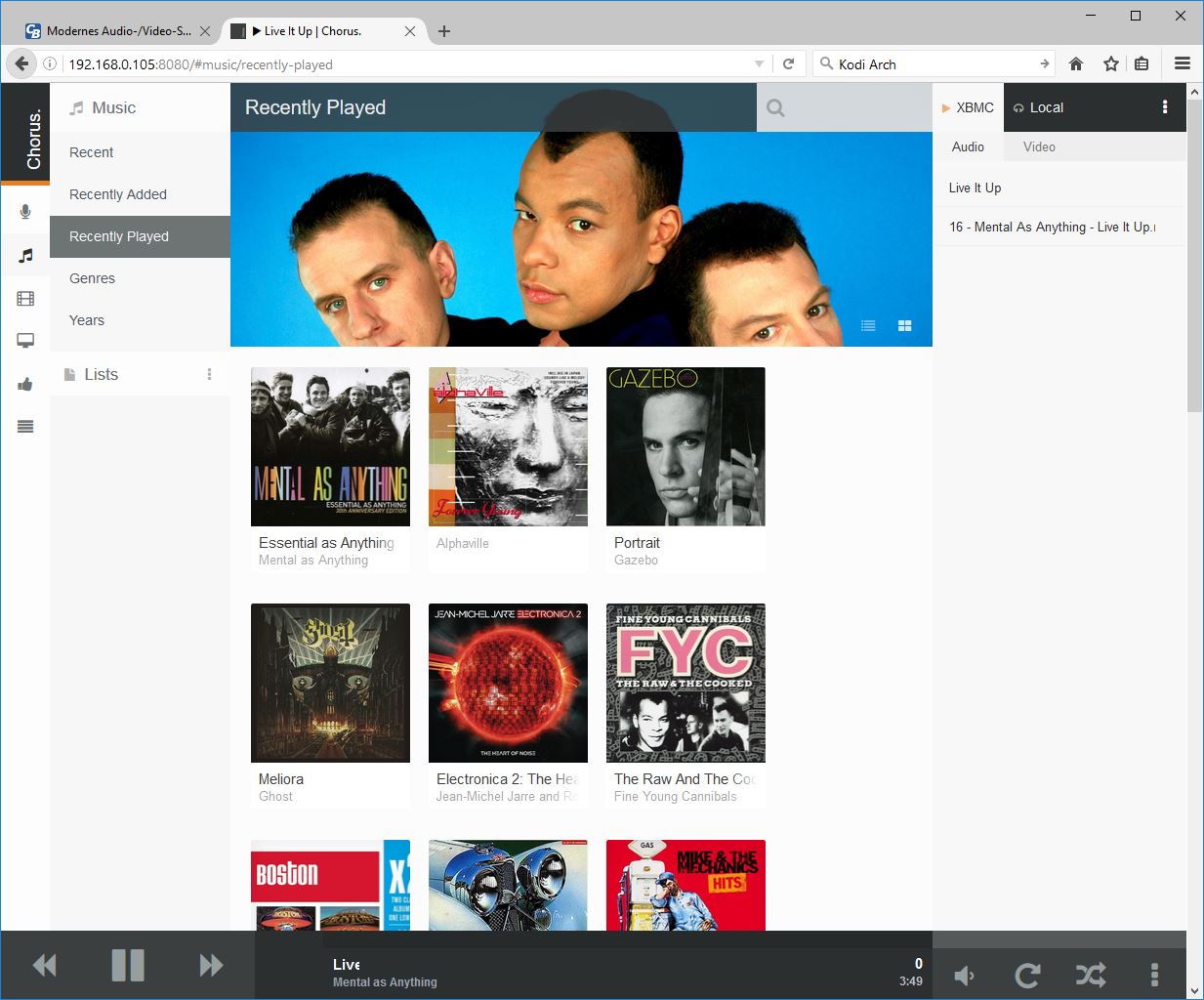The image size is (1204, 1000).
Task: Open Lists options three-dot menu
Action: (209, 374)
